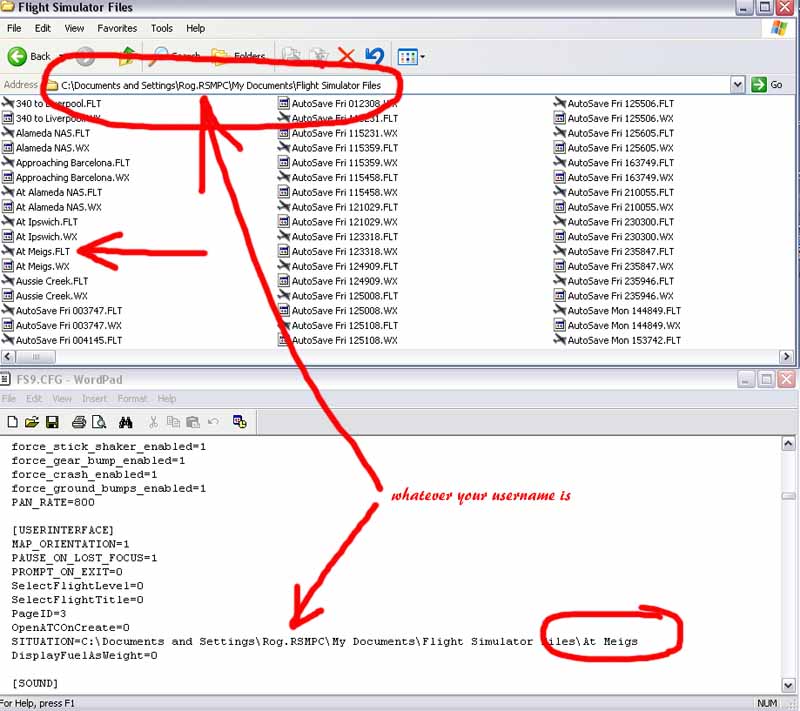
Task: Click the Folders toolbar button
Action: click(238, 56)
